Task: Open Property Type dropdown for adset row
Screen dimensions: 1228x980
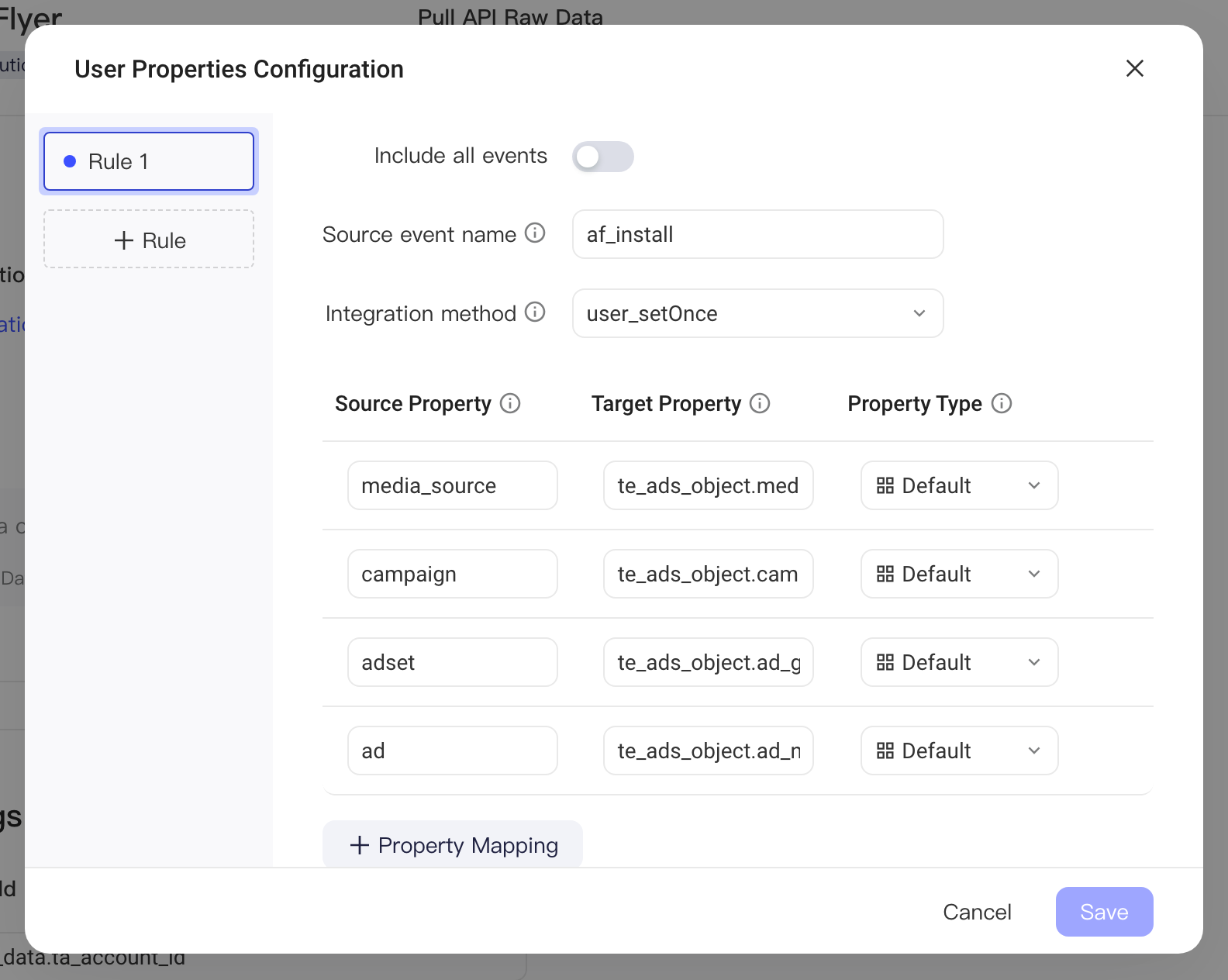Action: (960, 662)
